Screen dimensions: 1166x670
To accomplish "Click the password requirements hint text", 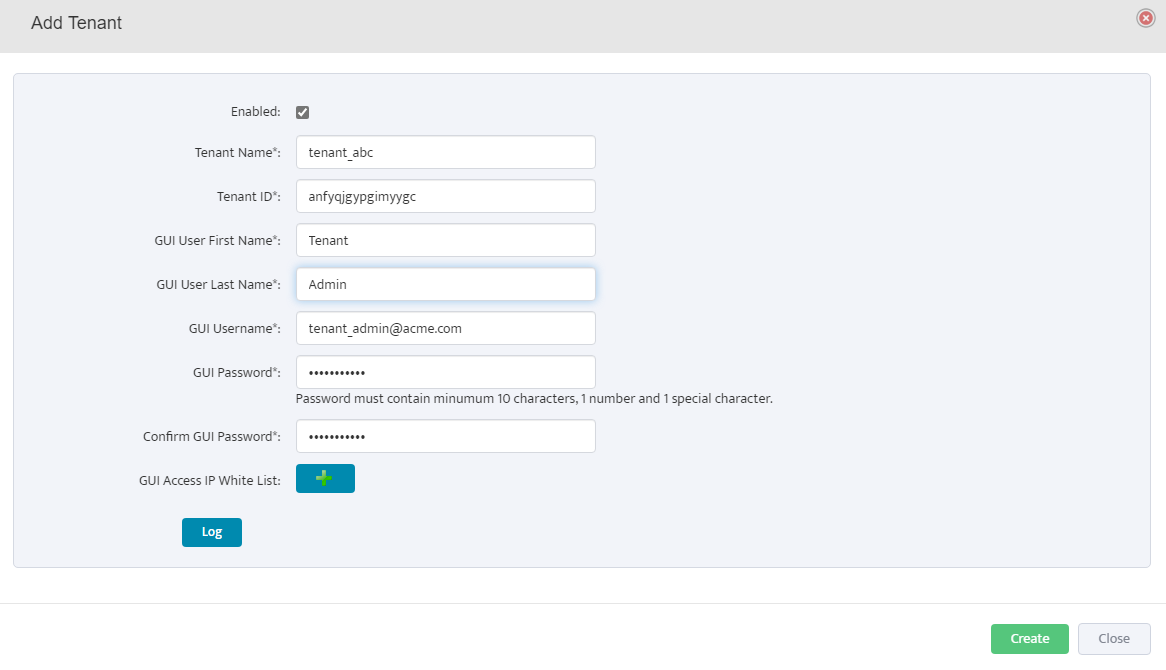I will [534, 399].
